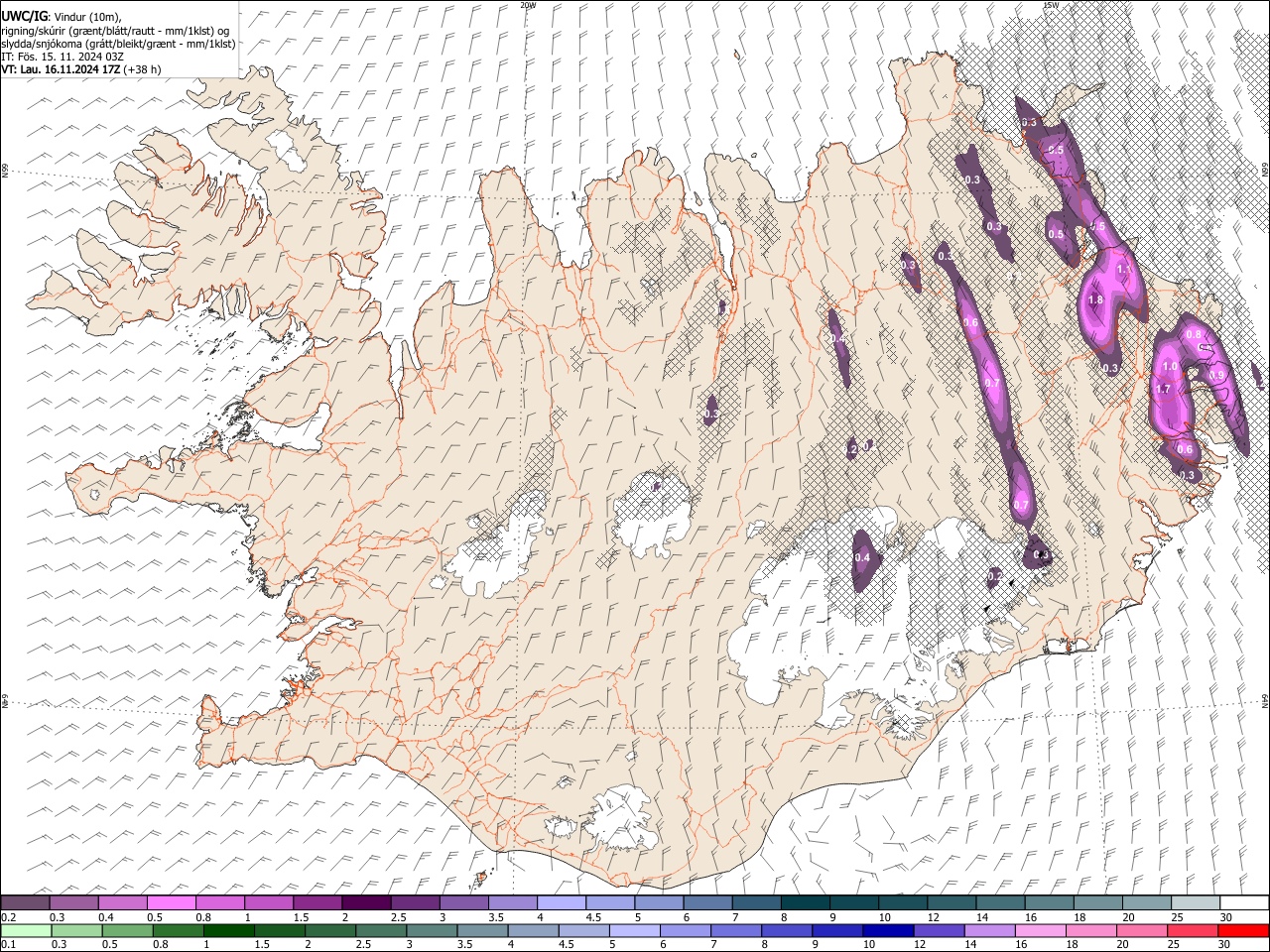Click the white swatch labeled 30 in the upper scale

(1244, 903)
